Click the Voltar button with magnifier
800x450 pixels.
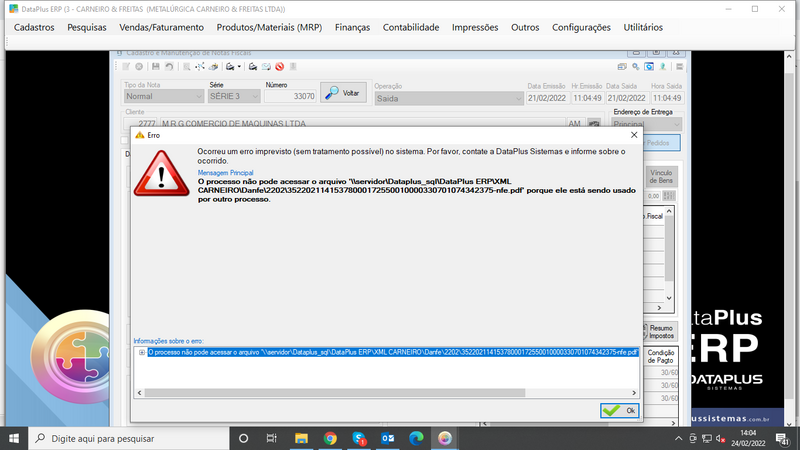[x=343, y=92]
